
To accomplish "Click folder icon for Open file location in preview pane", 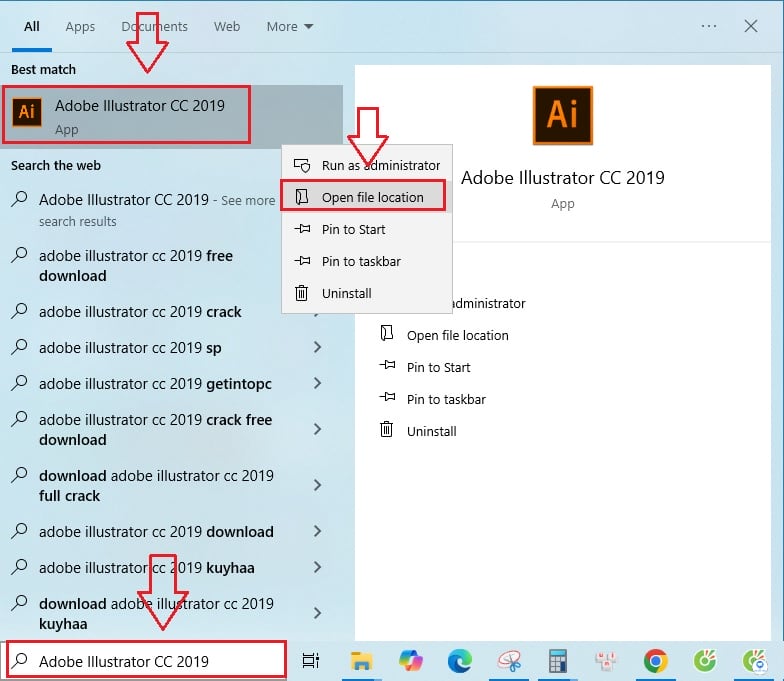I will (386, 334).
